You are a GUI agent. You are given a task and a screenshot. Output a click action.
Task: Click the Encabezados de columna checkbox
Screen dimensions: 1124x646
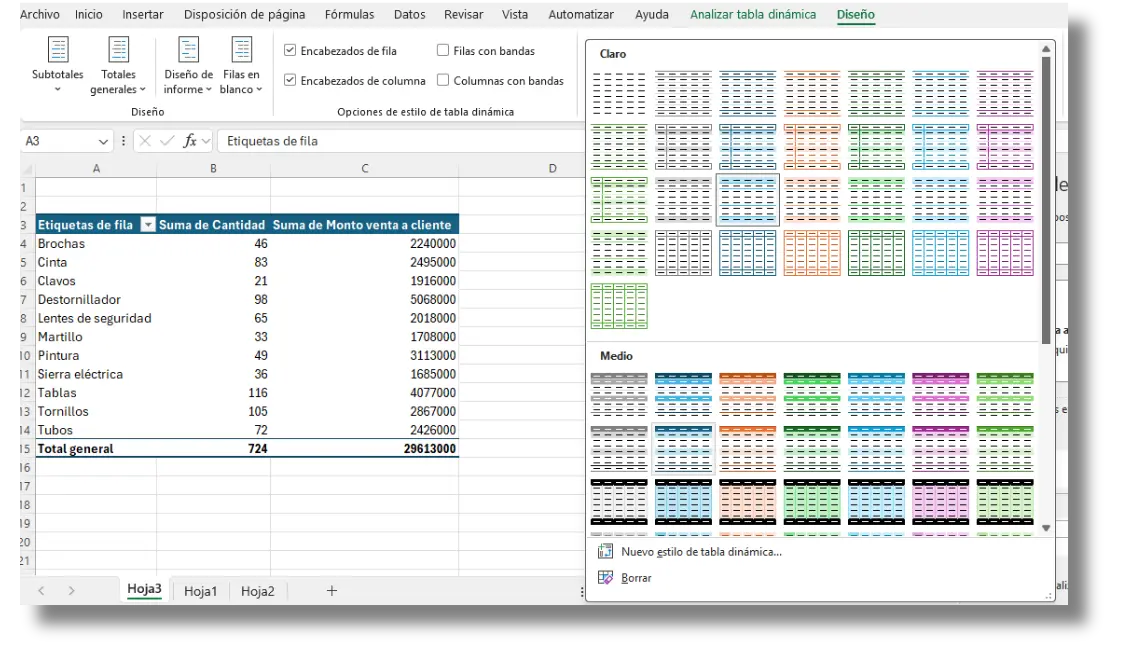pyautogui.click(x=290, y=80)
